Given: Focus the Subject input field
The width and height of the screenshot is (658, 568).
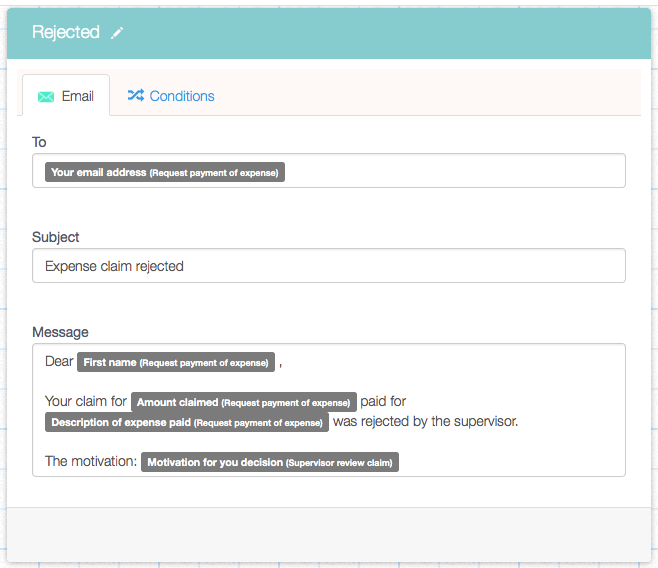Looking at the screenshot, I should tap(328, 266).
